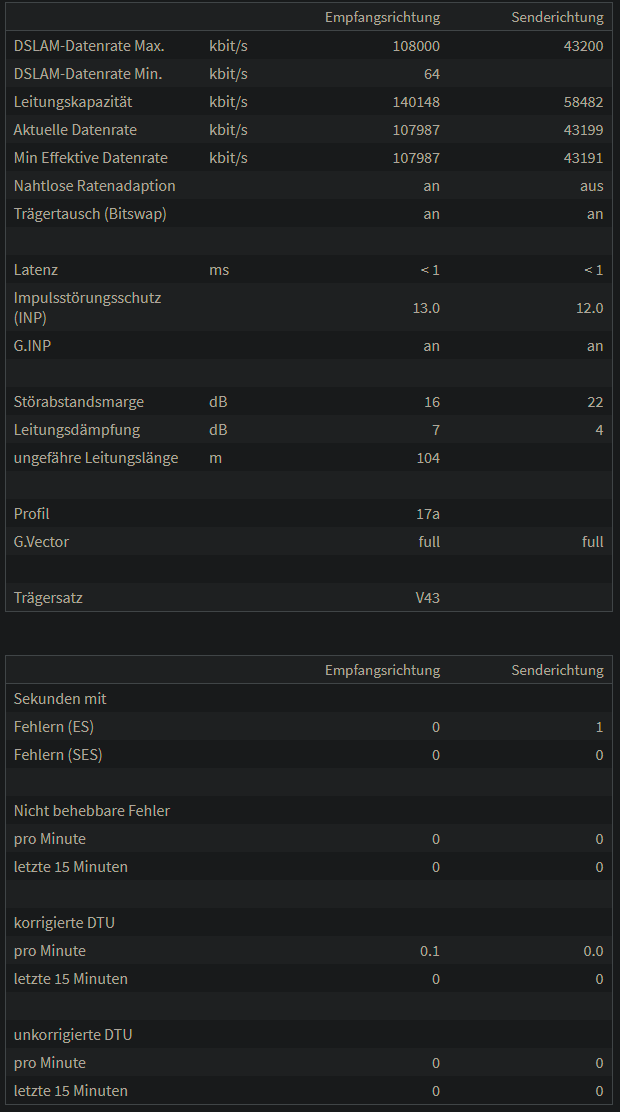Click the Min Effektive Datenrate label
This screenshot has width=620, height=1112.
(x=91, y=158)
